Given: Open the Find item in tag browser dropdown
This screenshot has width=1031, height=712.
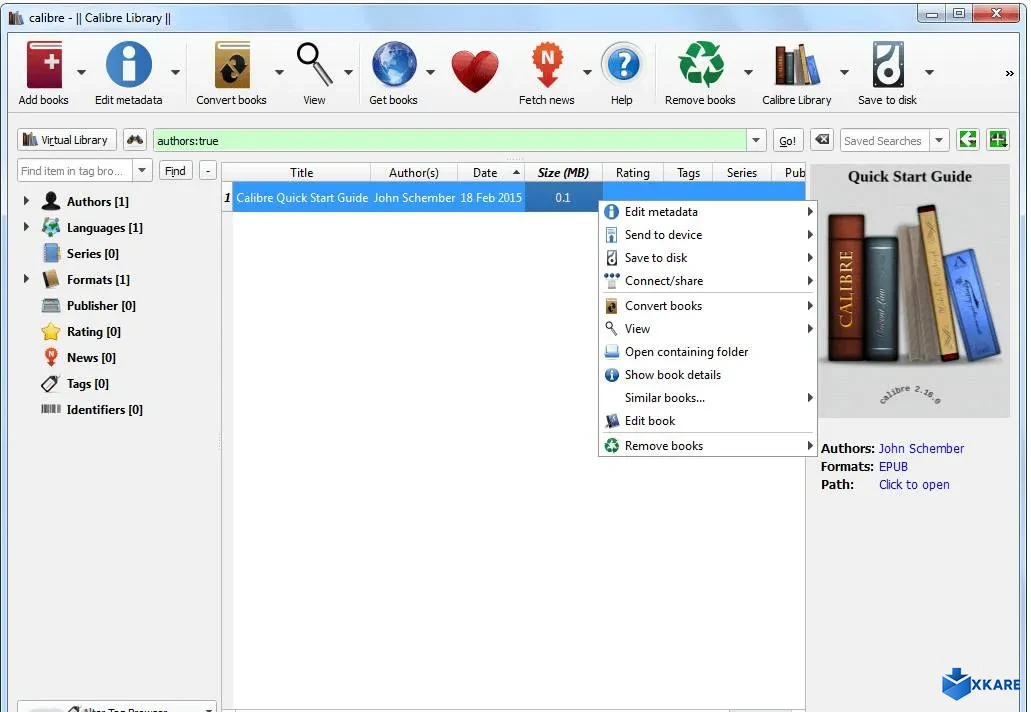Looking at the screenshot, I should [x=142, y=171].
